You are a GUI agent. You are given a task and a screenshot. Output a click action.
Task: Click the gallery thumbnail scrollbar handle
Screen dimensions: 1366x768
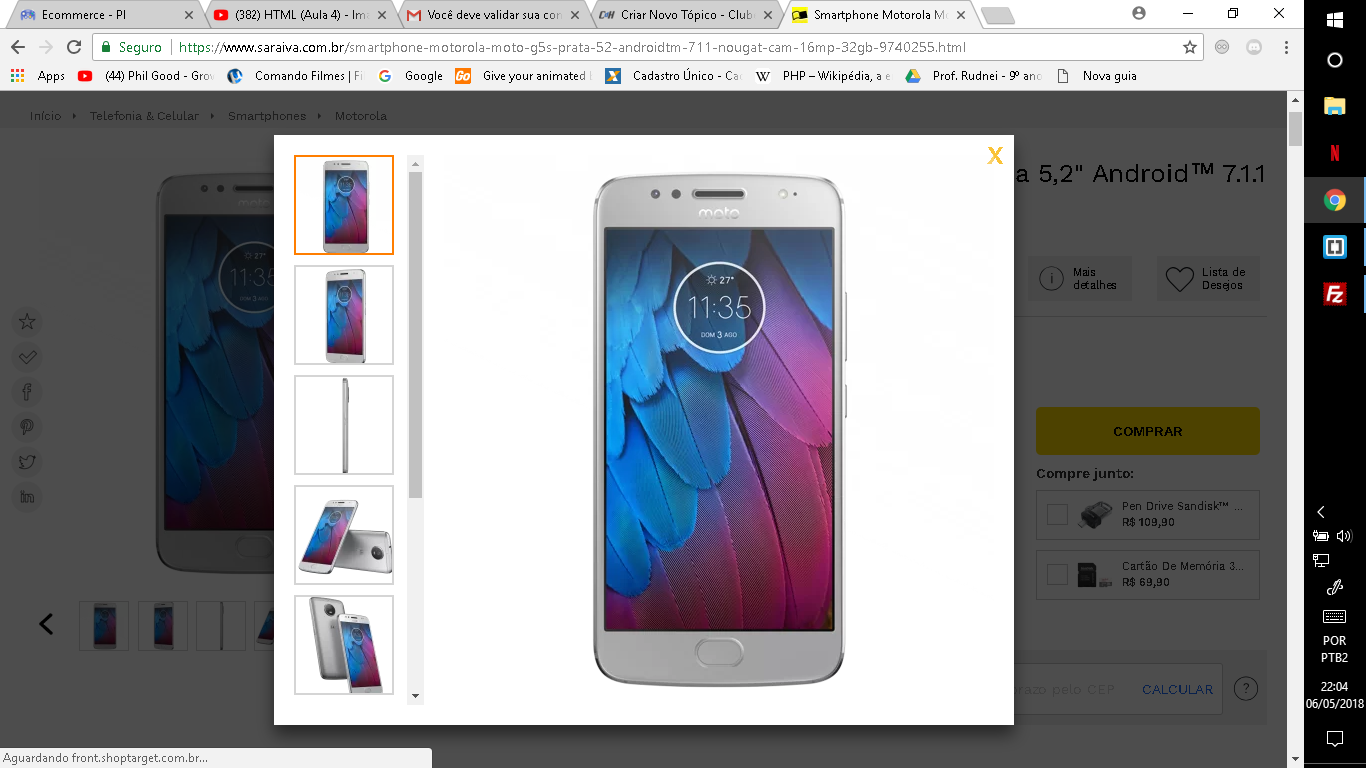(x=416, y=335)
